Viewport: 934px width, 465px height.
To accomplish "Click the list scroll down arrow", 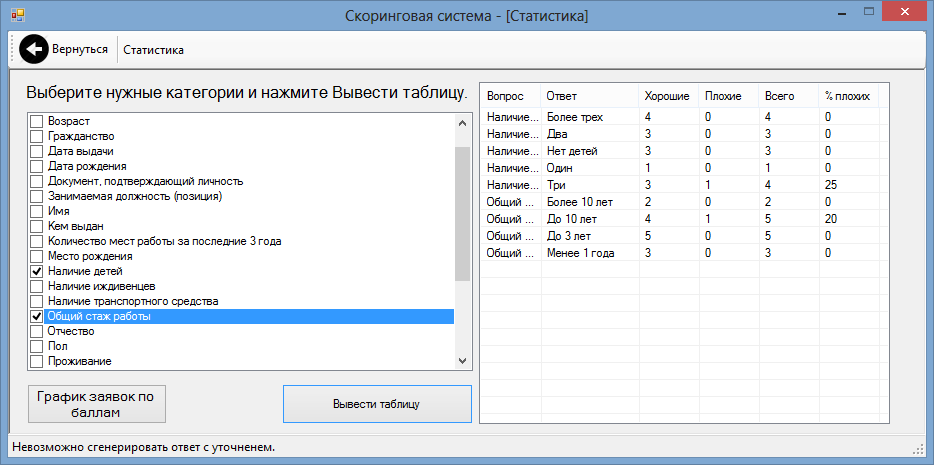I will click(462, 360).
